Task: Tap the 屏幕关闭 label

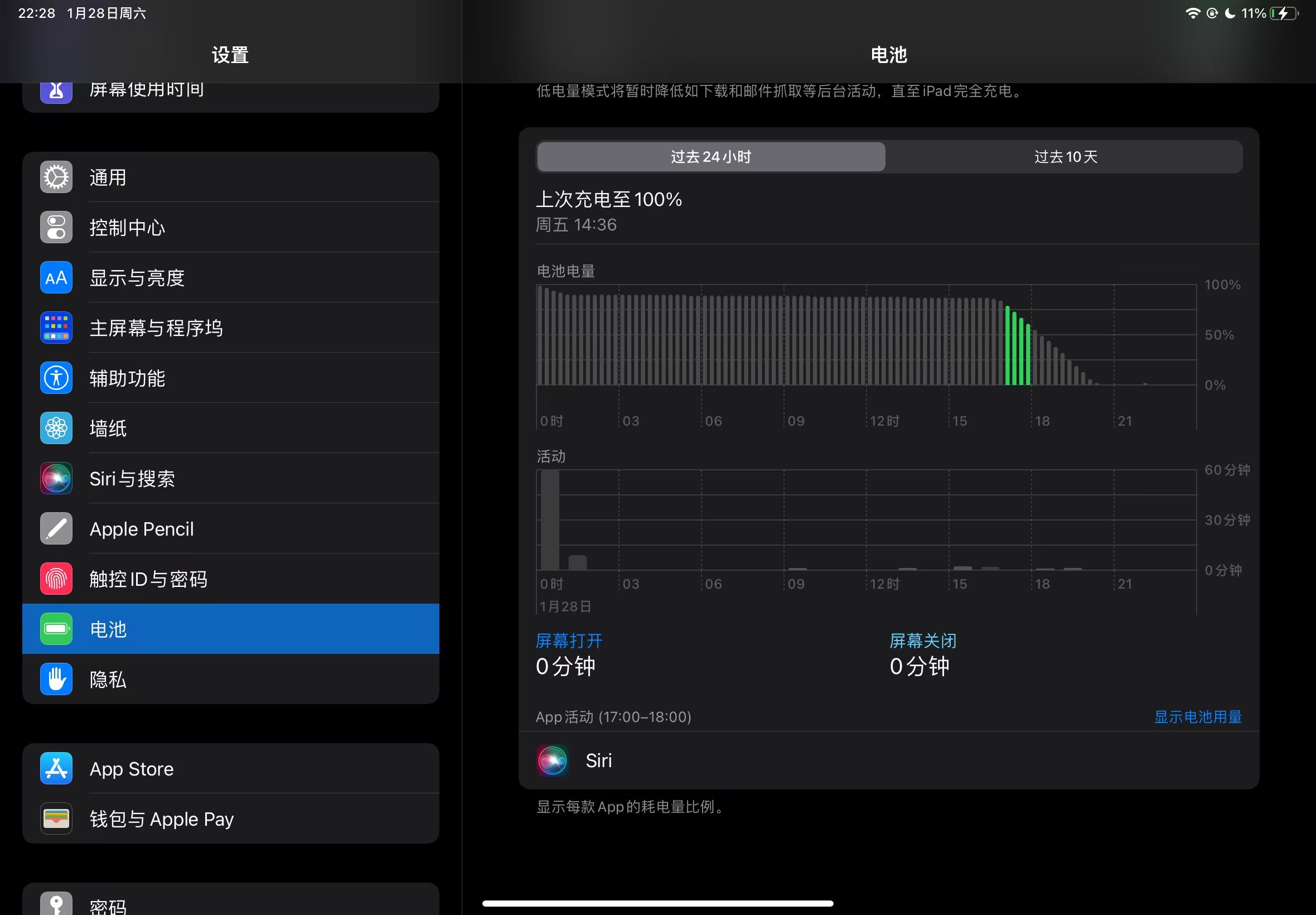Action: pos(922,641)
